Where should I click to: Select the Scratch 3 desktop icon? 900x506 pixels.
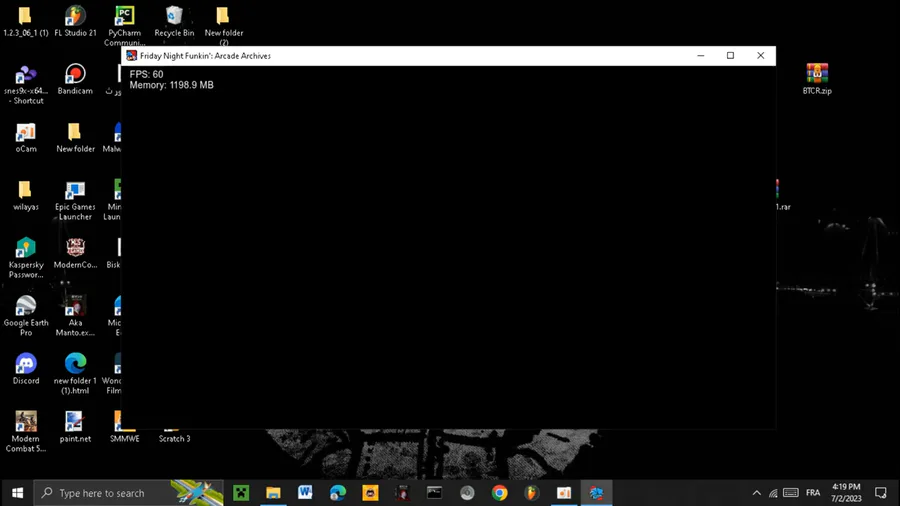tap(174, 437)
